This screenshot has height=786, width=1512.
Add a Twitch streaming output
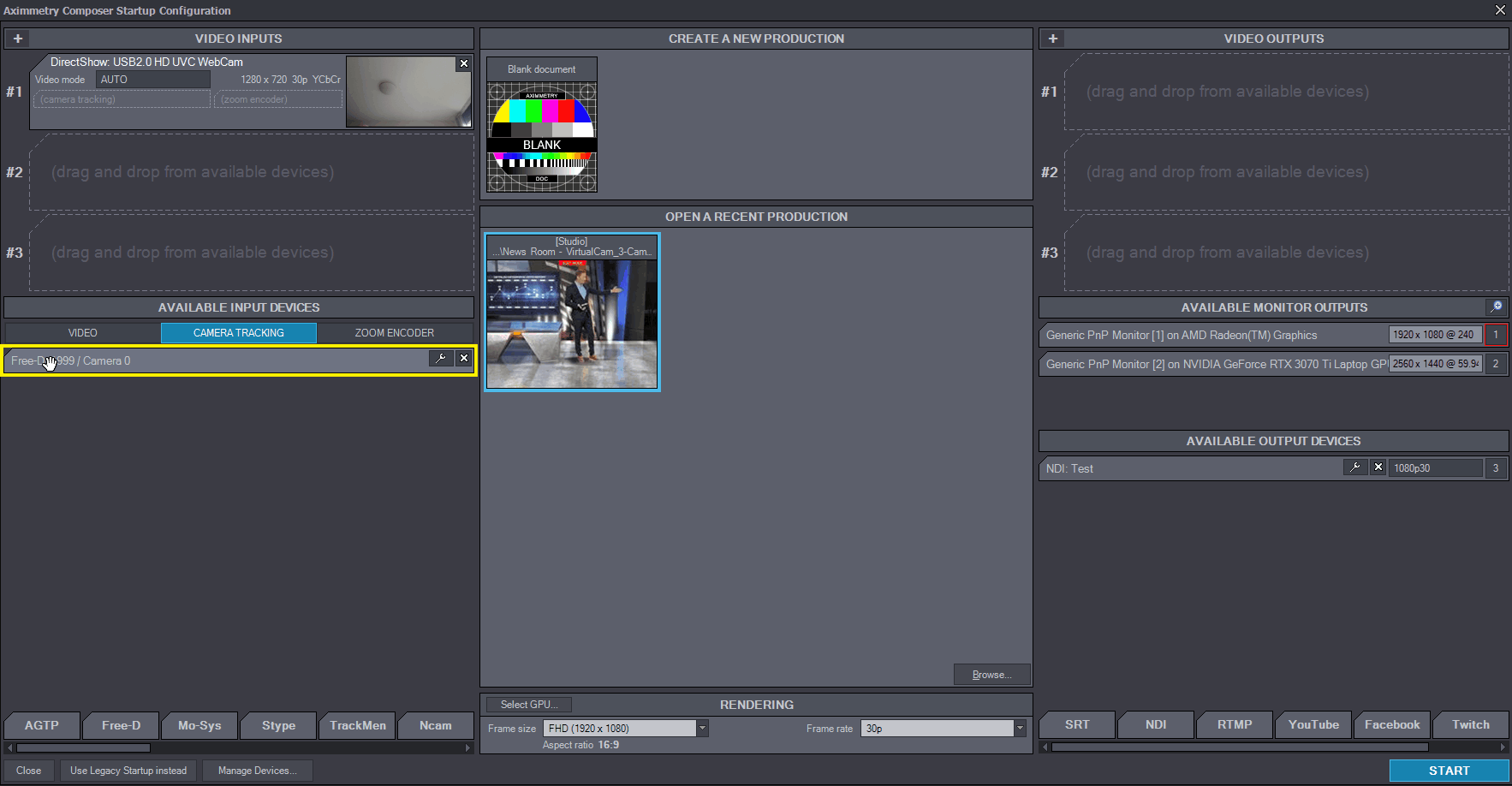[x=1471, y=724]
